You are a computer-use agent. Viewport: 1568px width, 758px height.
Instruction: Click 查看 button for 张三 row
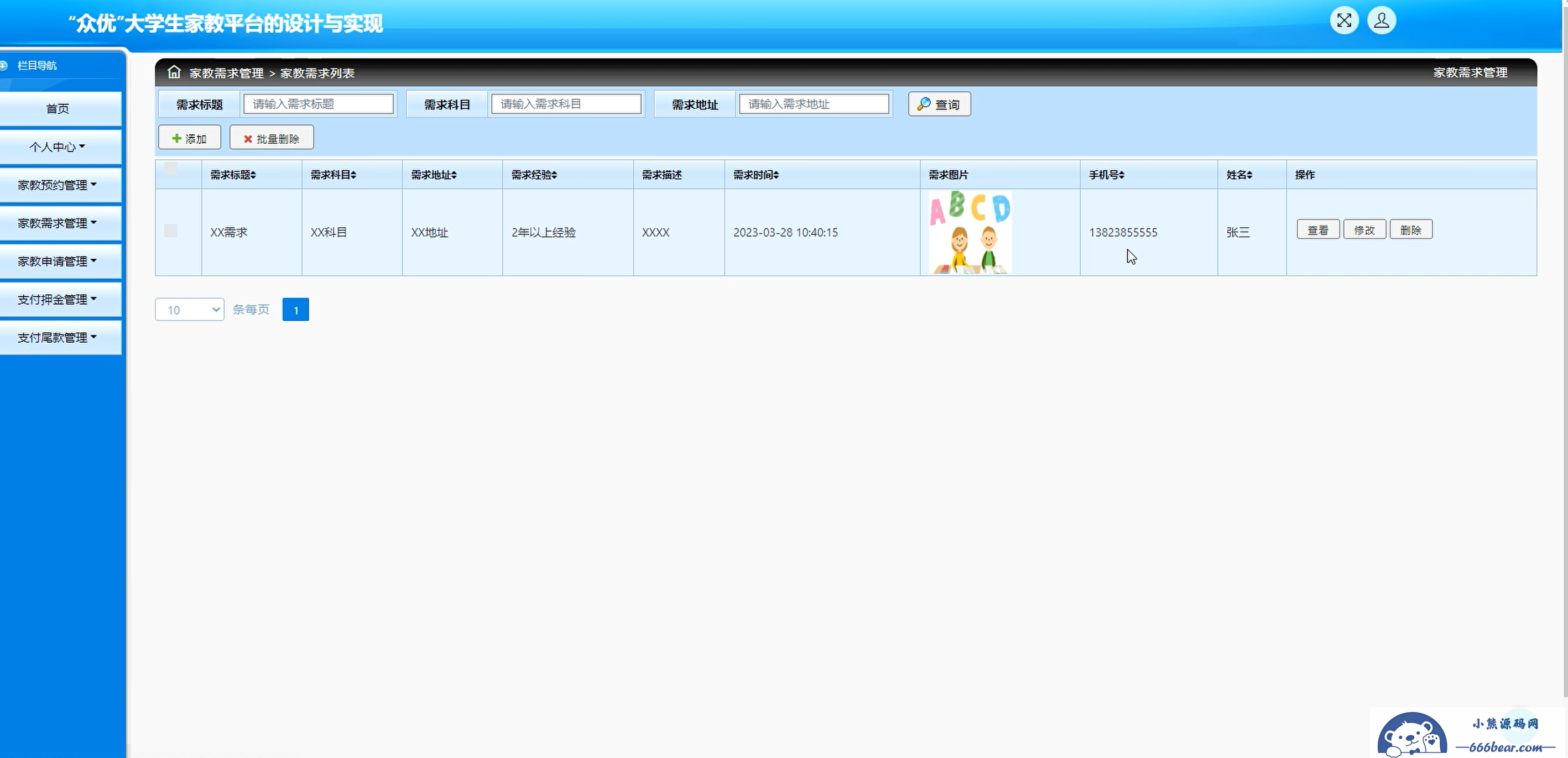(x=1318, y=230)
